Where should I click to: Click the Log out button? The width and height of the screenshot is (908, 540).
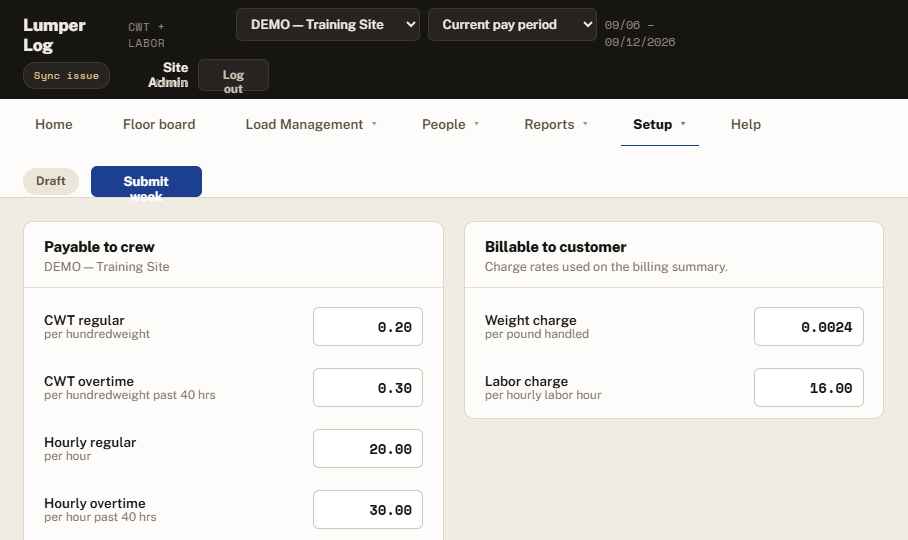coord(233,75)
